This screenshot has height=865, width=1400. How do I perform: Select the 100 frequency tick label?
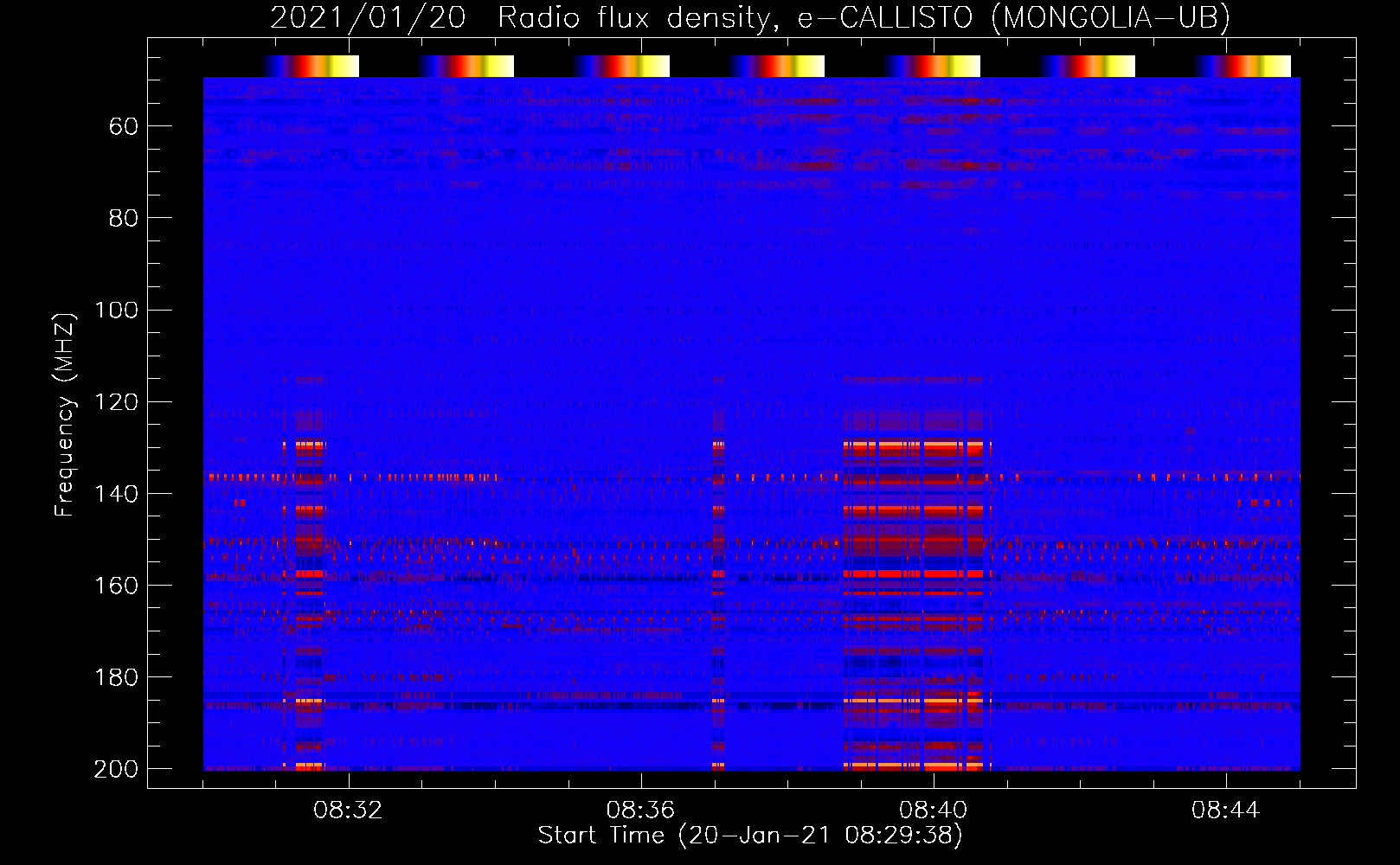tap(116, 310)
